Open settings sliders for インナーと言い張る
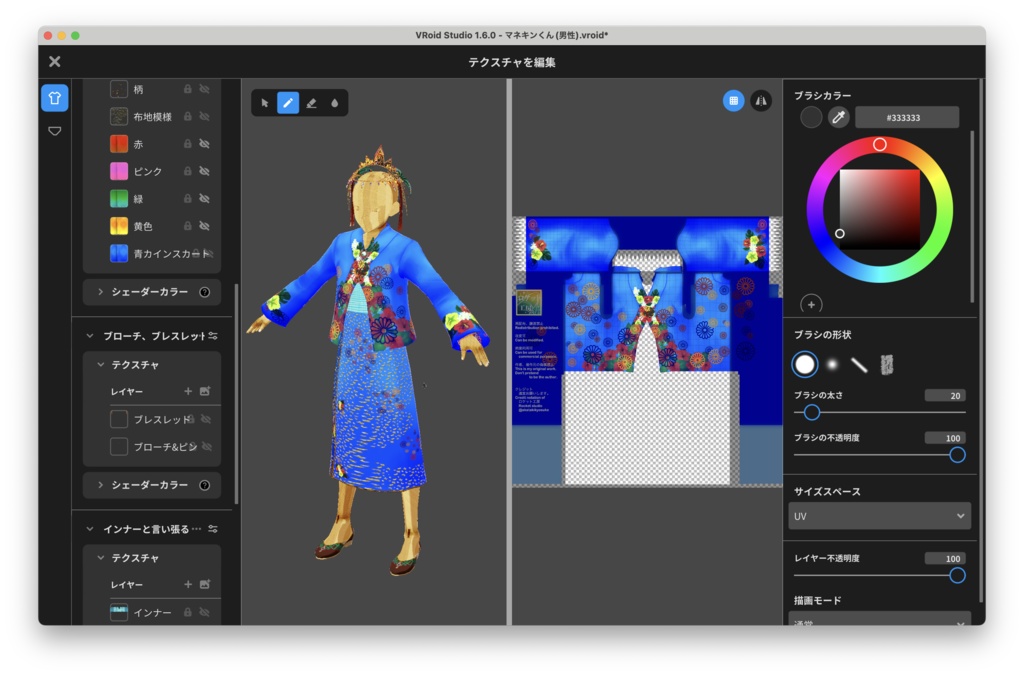Image resolution: width=1024 pixels, height=676 pixels. (213, 529)
